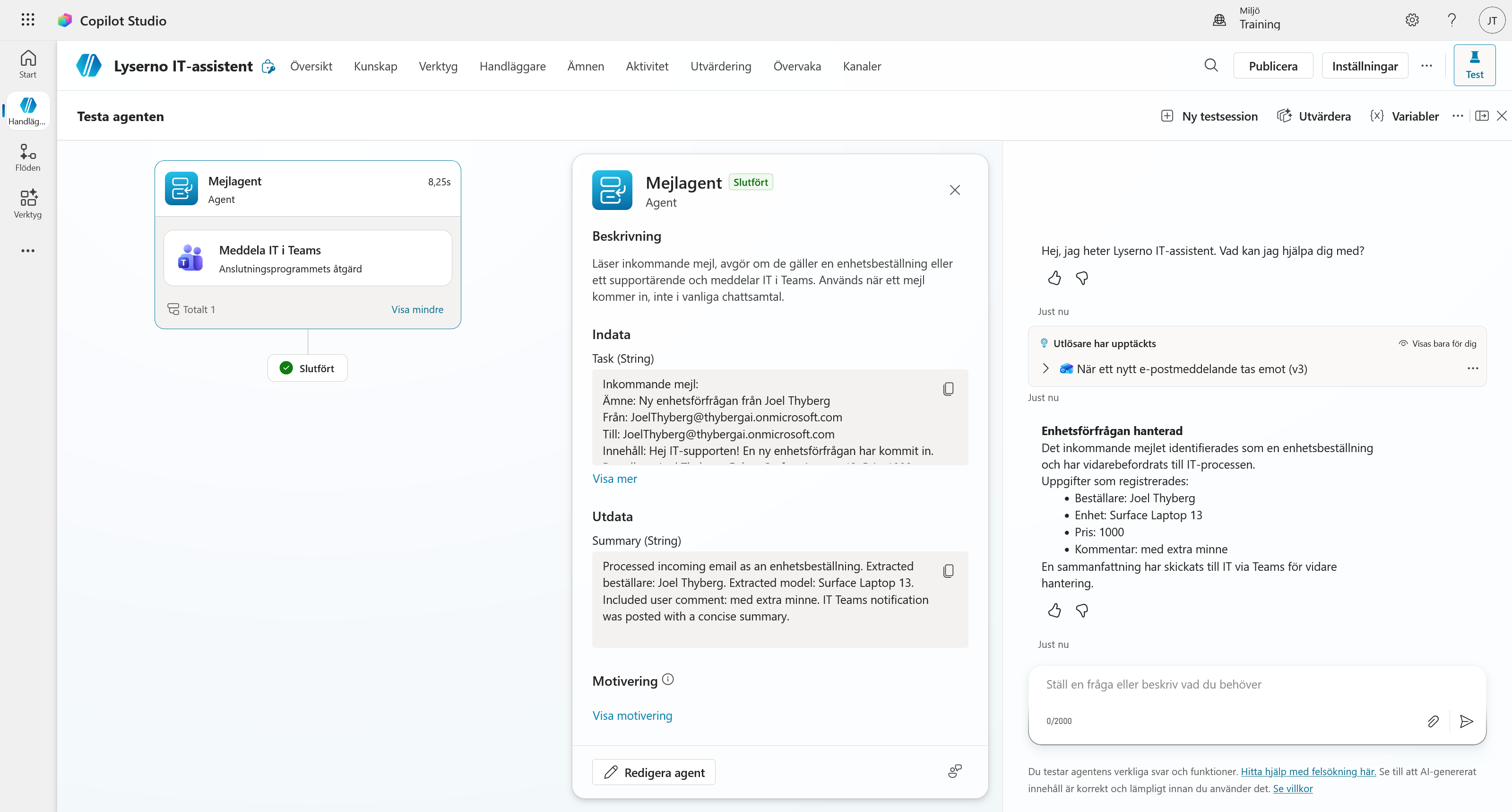The image size is (1512, 812).
Task: Thumbs down the greeting message
Action: point(1082,278)
